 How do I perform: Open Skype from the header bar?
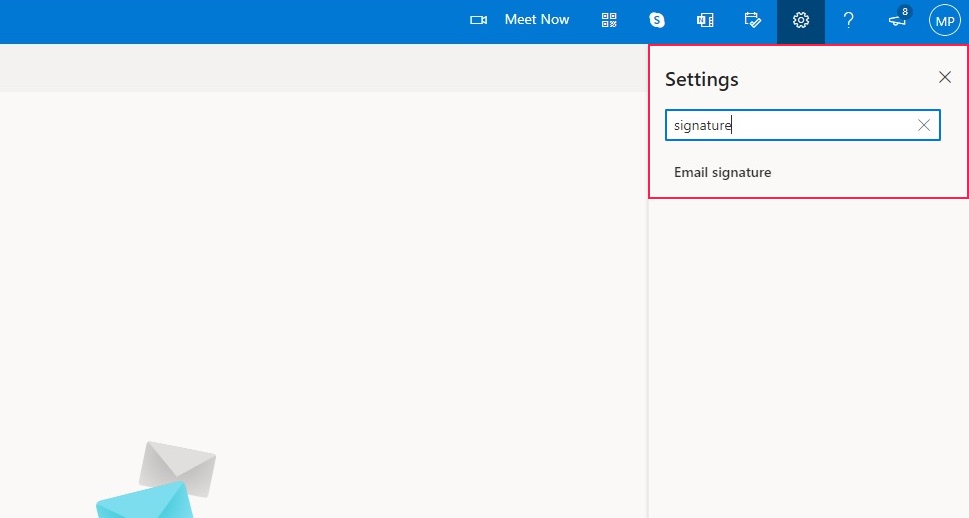click(657, 20)
